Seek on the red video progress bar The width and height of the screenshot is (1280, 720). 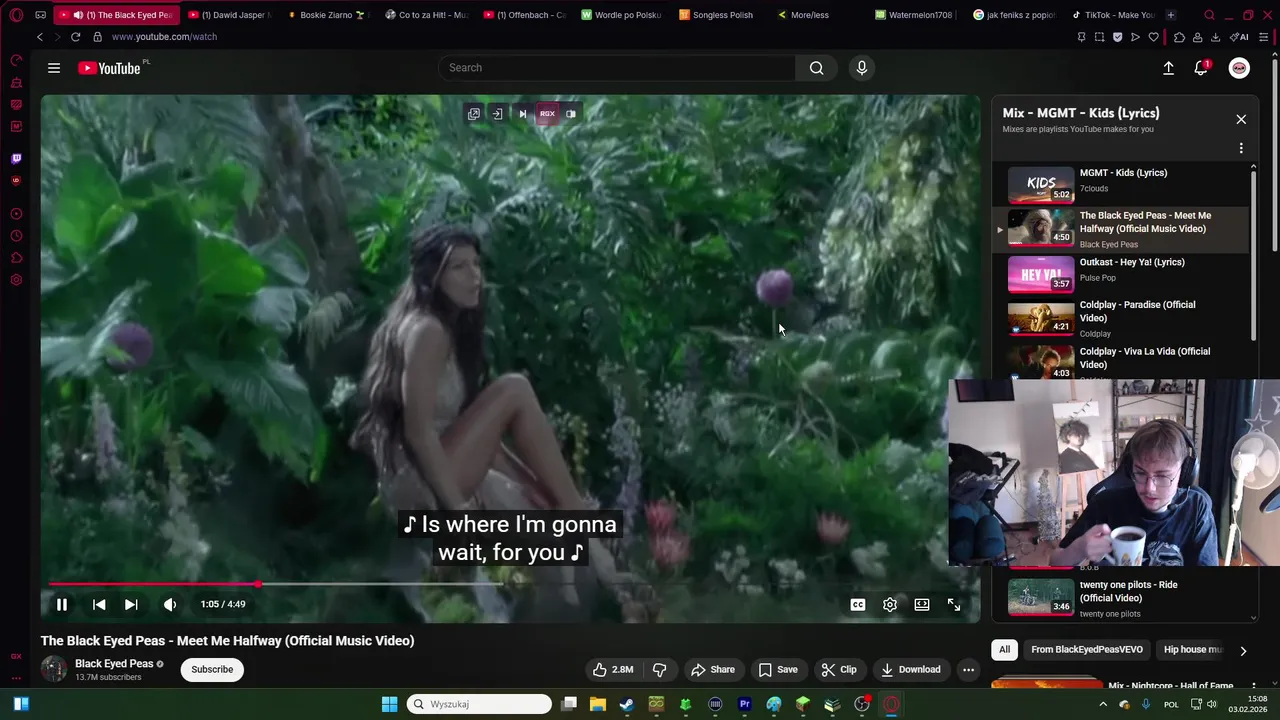point(153,584)
